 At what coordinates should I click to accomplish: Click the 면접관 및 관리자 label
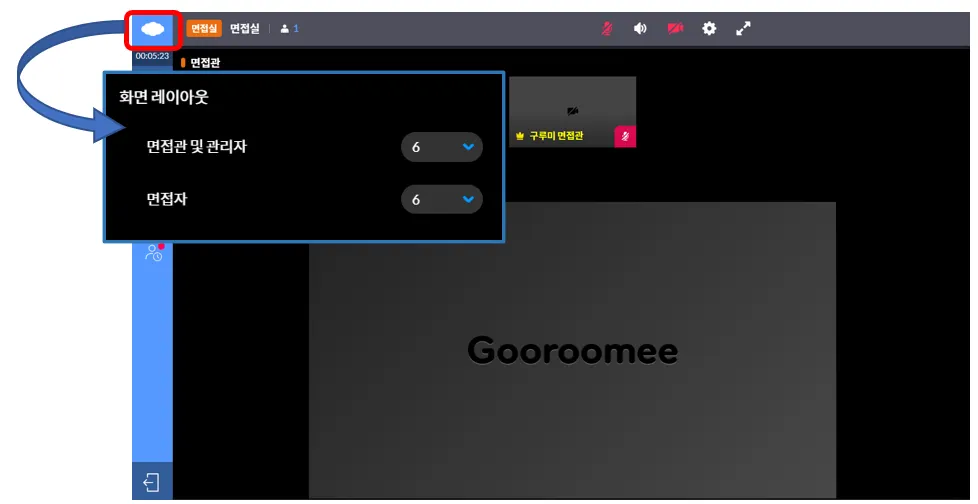point(196,147)
